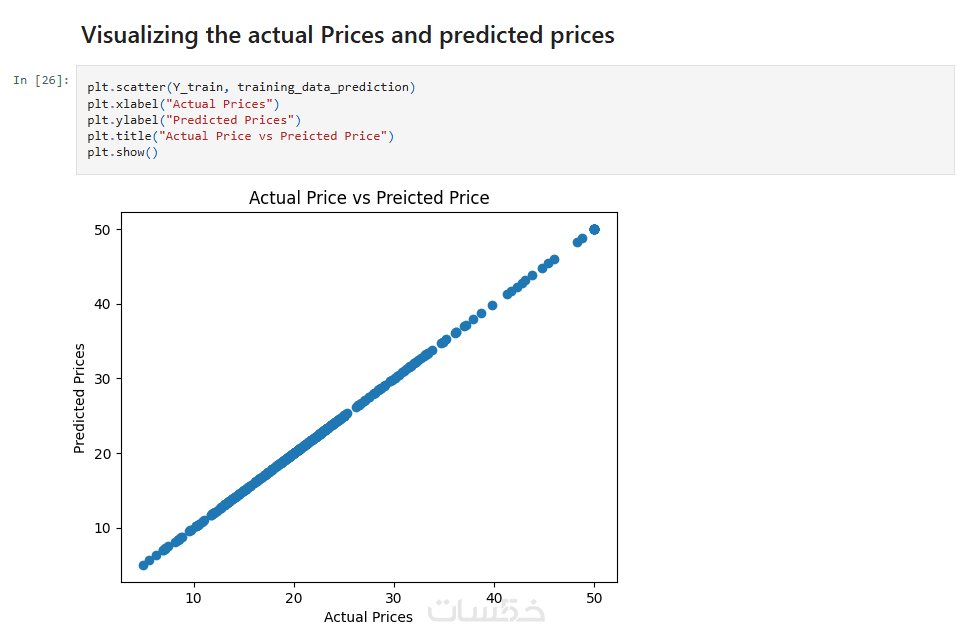The image size is (973, 635).
Task: Click the 20 tick label on x-axis
Action: 294,598
